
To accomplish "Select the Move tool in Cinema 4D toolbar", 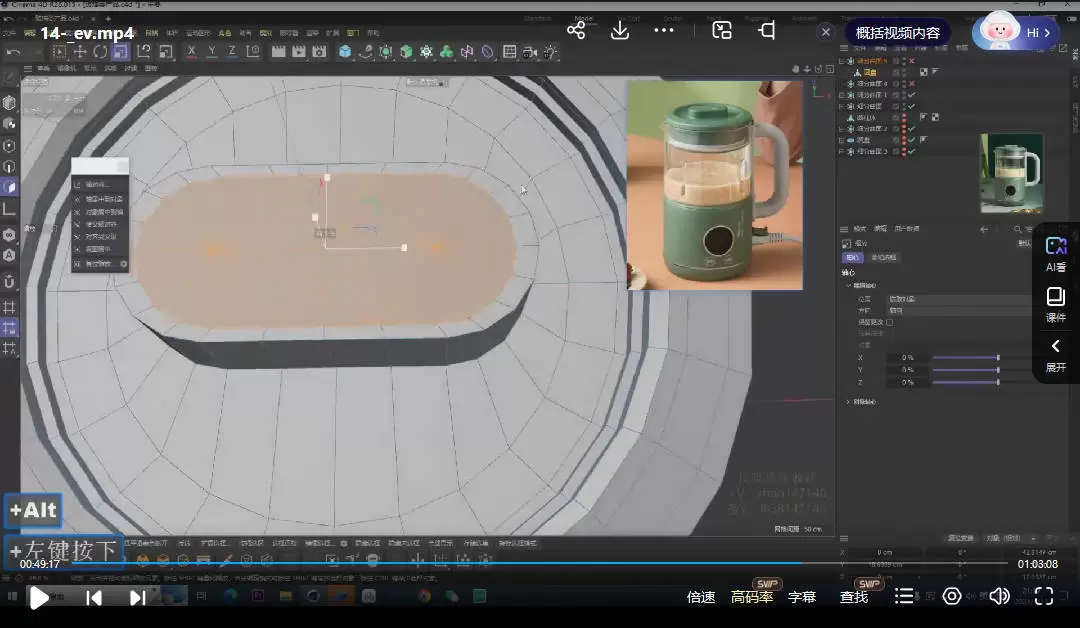I will tap(80, 52).
